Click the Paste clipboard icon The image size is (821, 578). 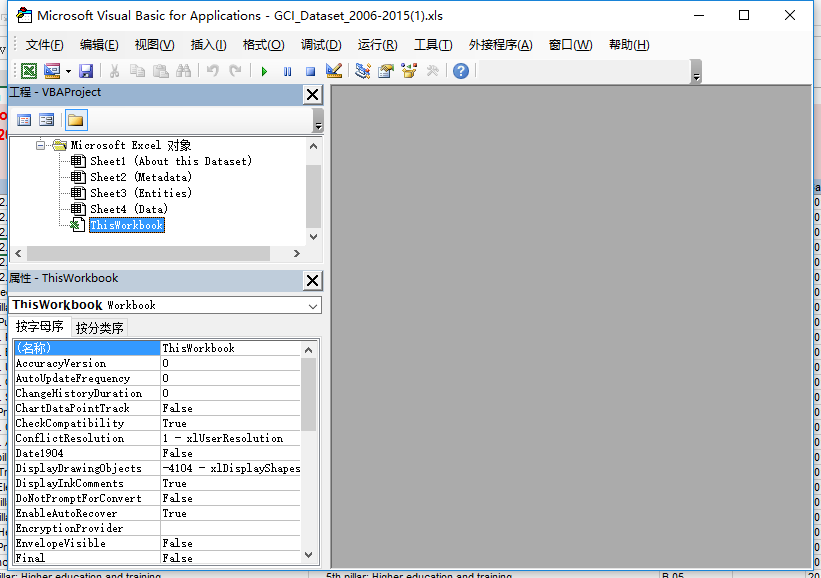coord(160,71)
